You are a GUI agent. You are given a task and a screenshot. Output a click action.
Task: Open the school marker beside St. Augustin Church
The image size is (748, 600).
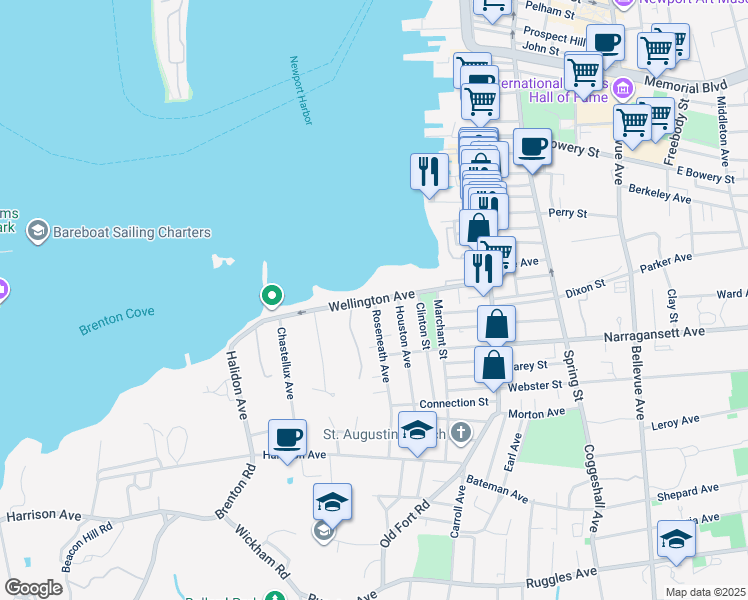click(x=417, y=434)
